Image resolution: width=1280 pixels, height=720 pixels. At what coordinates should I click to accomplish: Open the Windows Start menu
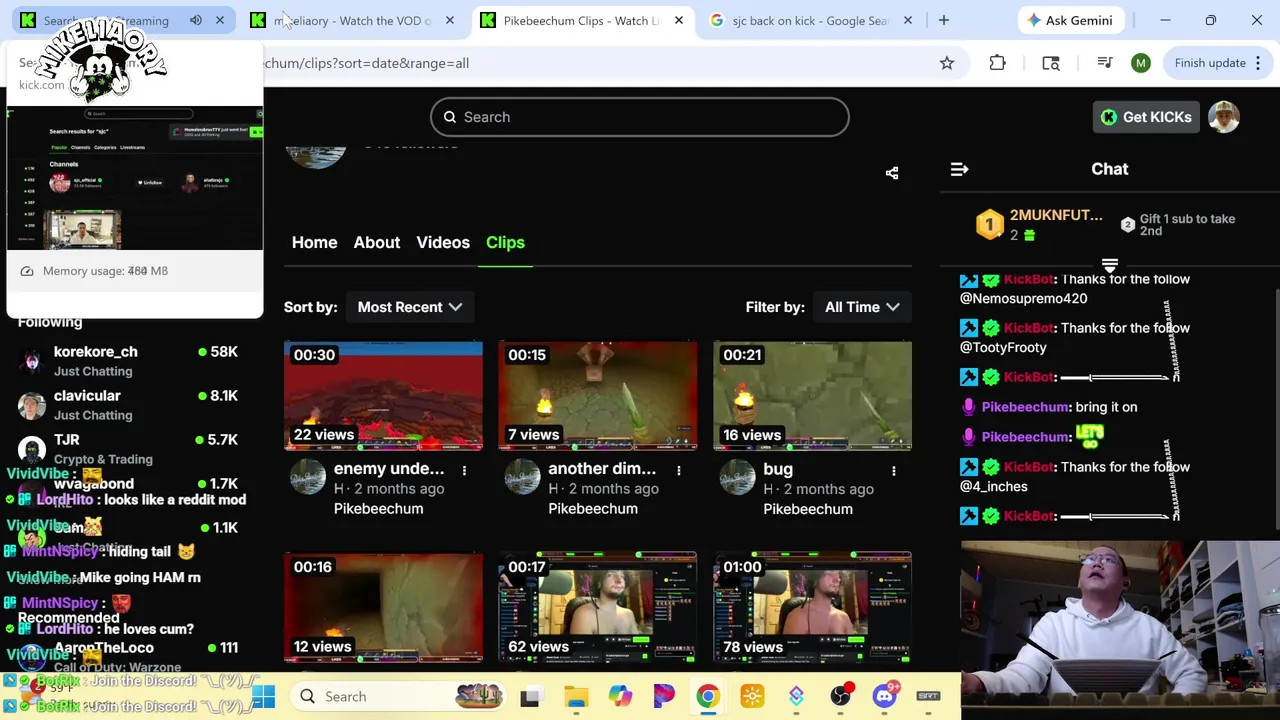click(x=263, y=696)
